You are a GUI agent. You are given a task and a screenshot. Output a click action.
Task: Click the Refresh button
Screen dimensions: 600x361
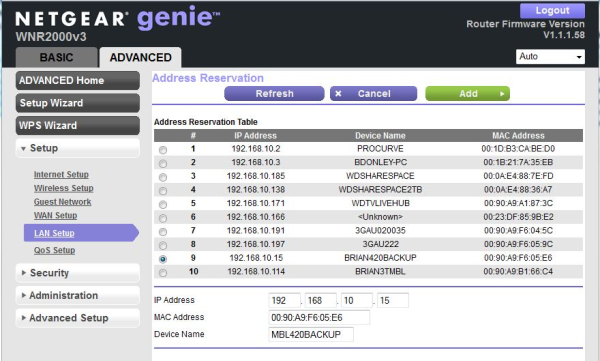(274, 94)
